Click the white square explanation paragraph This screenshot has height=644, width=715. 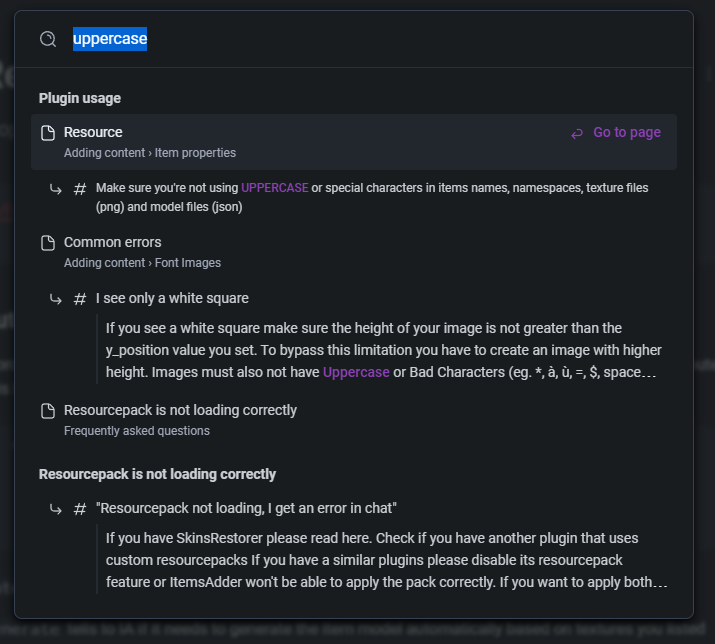(x=385, y=350)
